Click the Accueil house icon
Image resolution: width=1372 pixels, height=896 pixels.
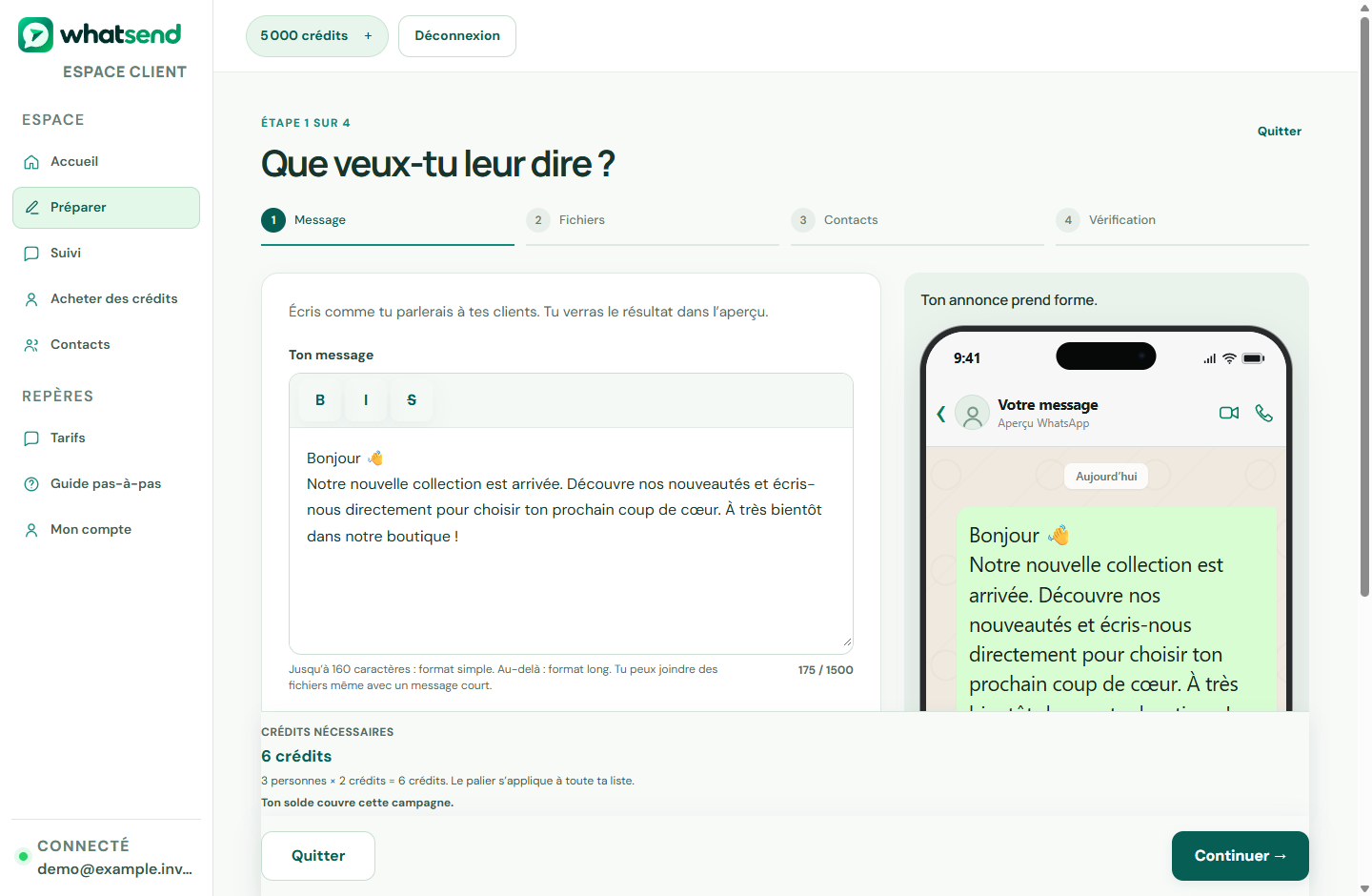[31, 162]
